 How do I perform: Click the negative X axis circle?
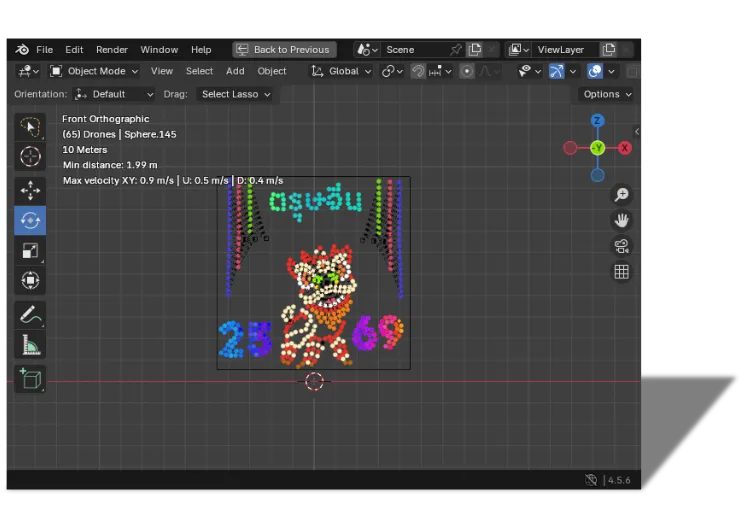pos(570,148)
